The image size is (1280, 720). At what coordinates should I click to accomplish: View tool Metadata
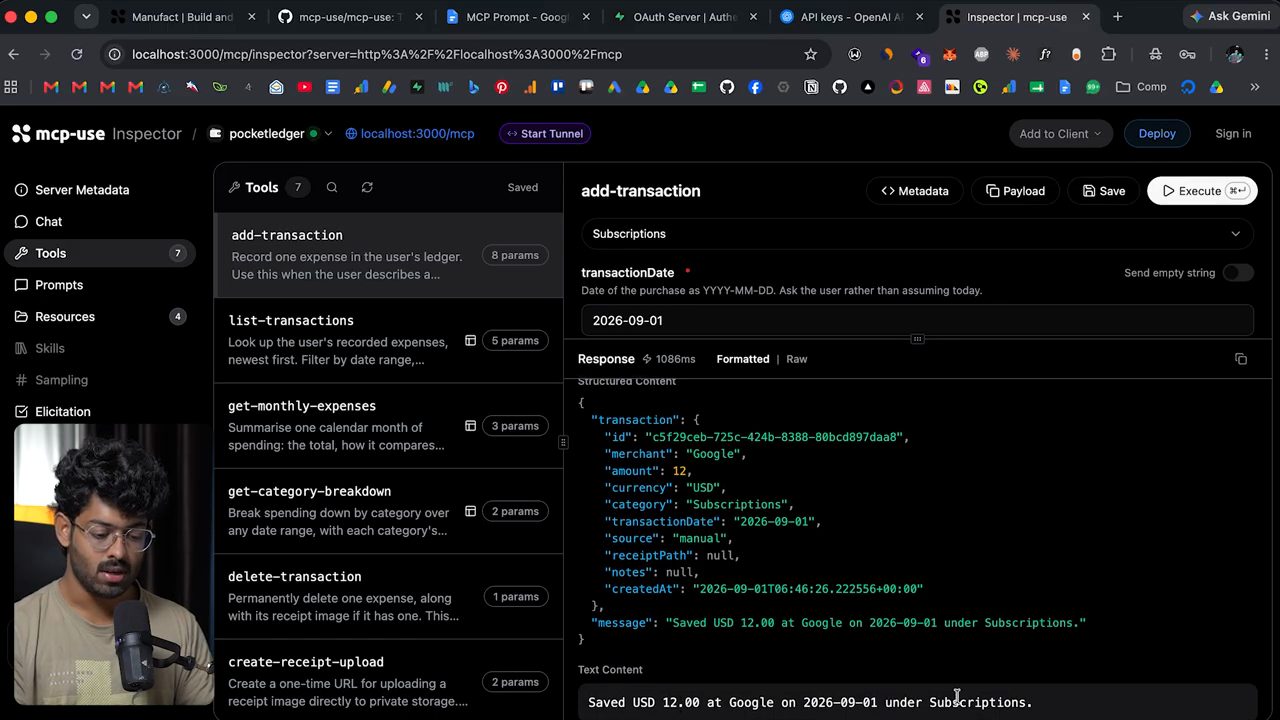click(x=915, y=191)
